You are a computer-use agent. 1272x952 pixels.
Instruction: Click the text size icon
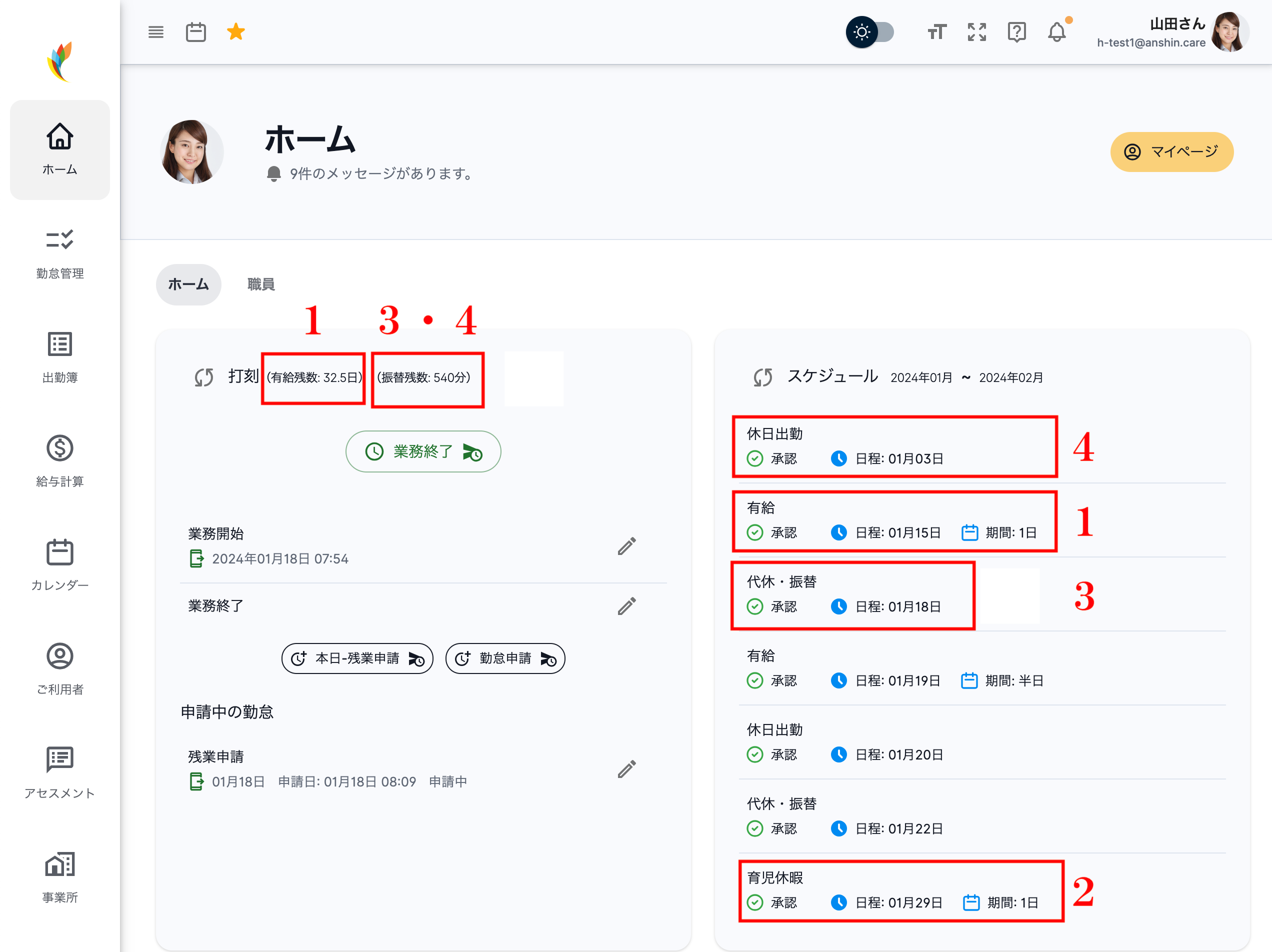pyautogui.click(x=936, y=32)
